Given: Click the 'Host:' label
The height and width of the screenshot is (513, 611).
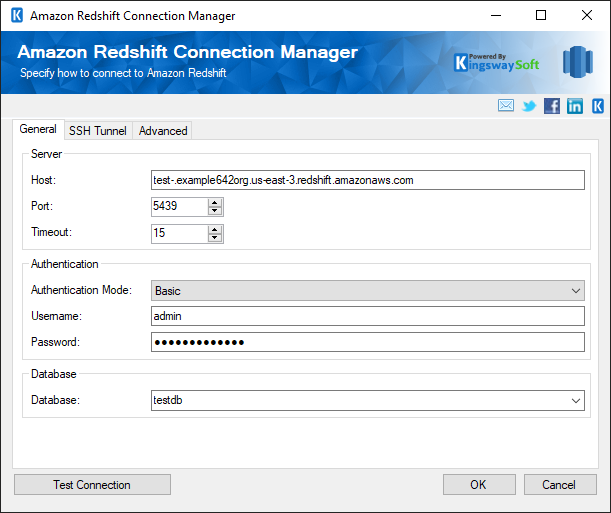Looking at the screenshot, I should coord(44,180).
